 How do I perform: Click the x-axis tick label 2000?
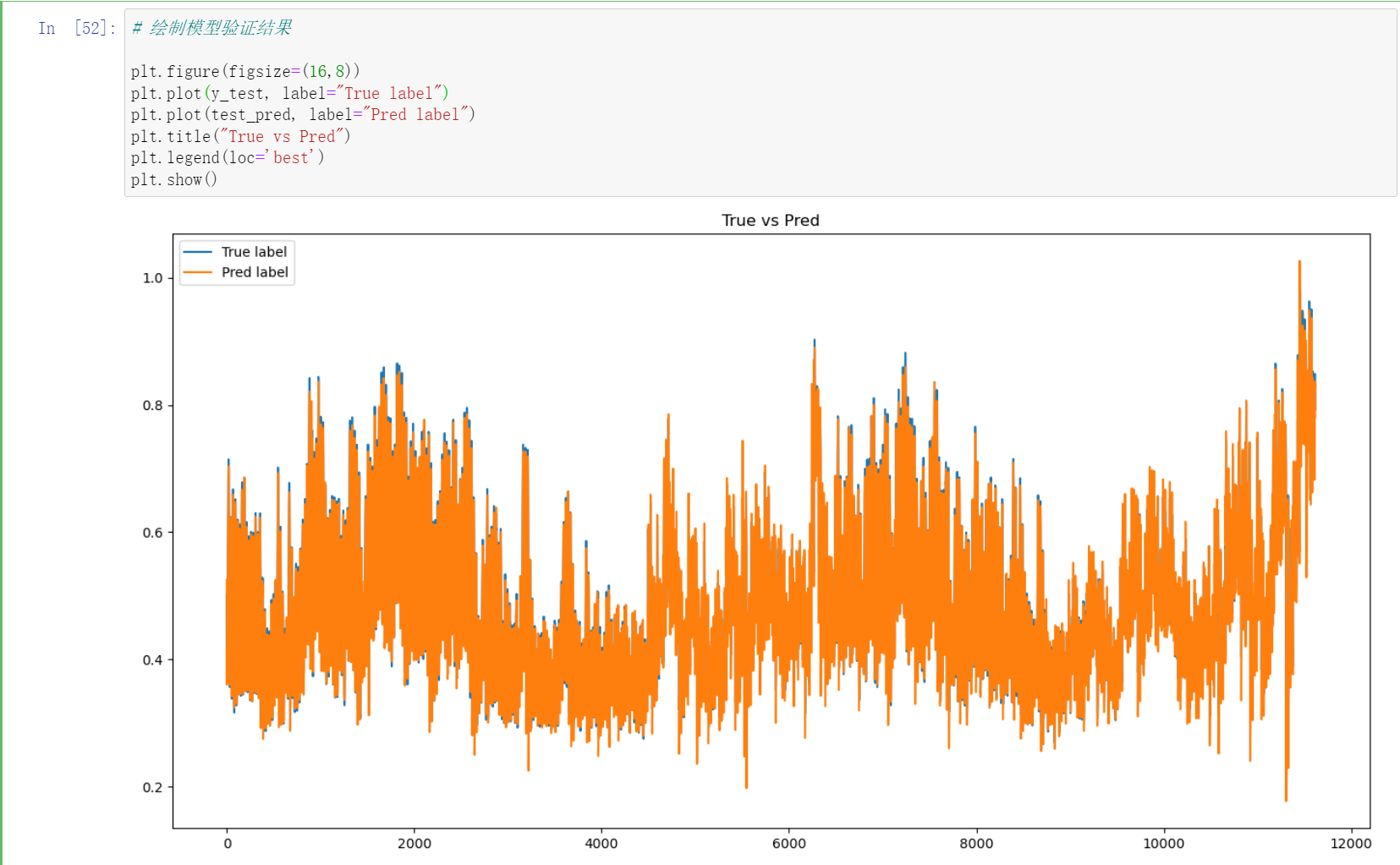coord(415,843)
